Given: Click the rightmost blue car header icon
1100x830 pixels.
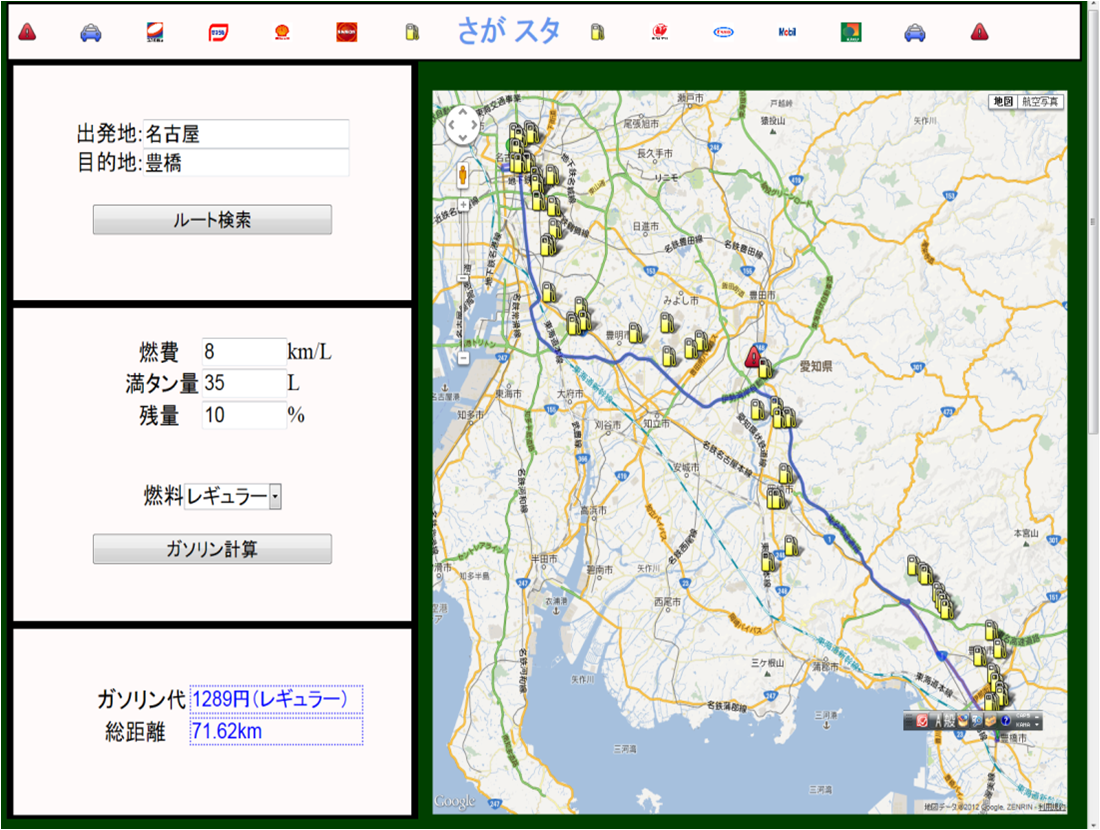Looking at the screenshot, I should point(914,33).
